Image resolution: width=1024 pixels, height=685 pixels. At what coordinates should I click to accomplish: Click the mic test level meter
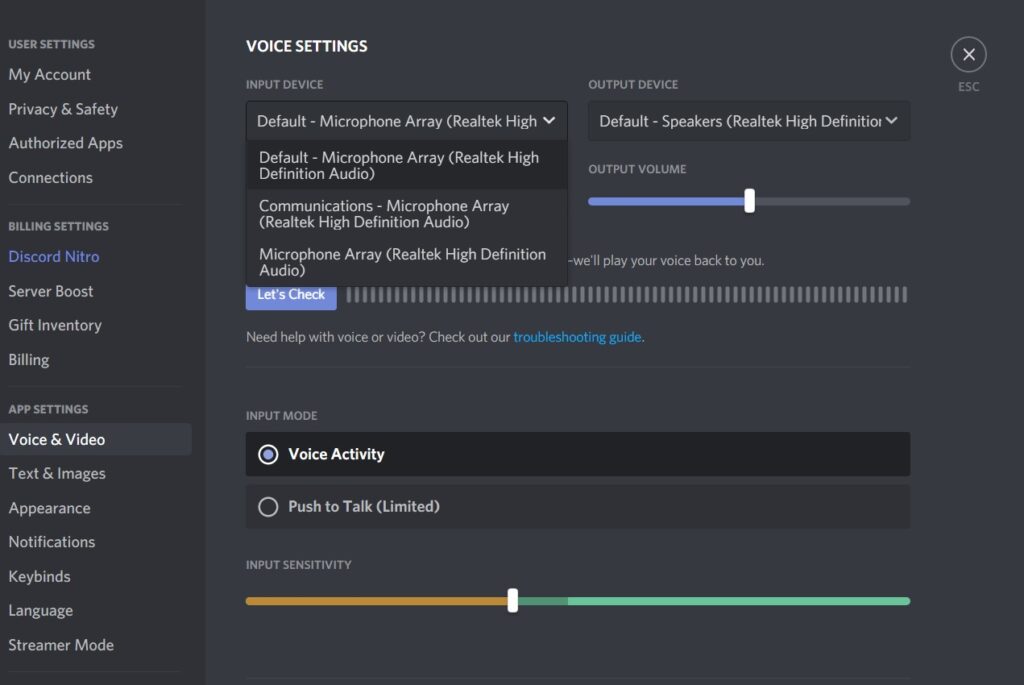[627, 295]
